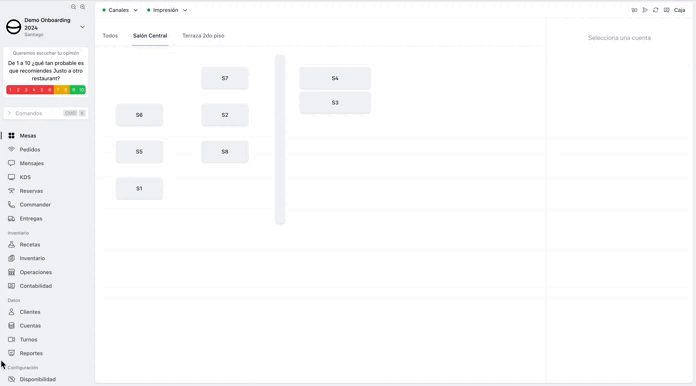Click the zoom out magnifier icon

pyautogui.click(x=74, y=7)
